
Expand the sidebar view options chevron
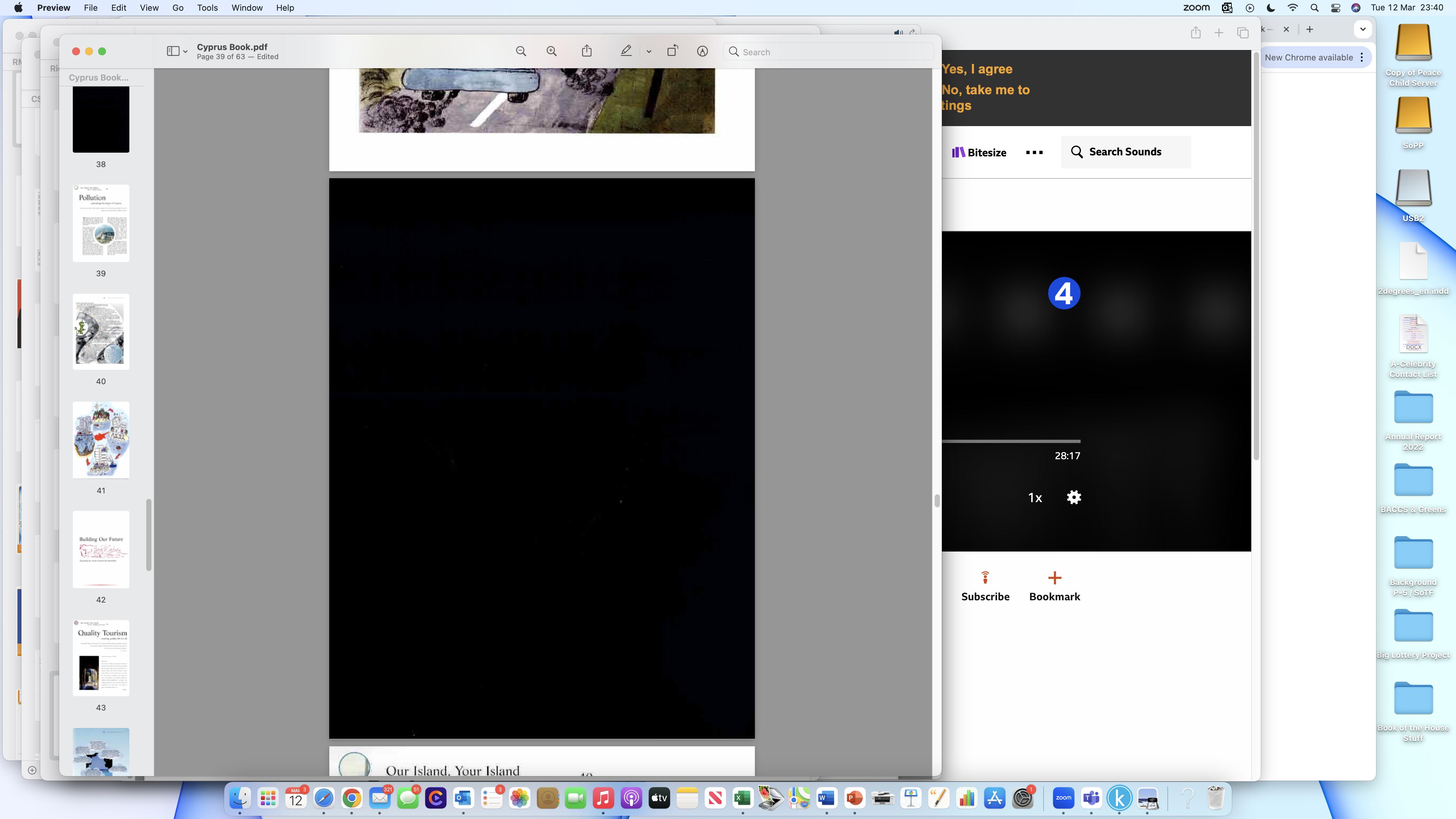click(x=185, y=52)
